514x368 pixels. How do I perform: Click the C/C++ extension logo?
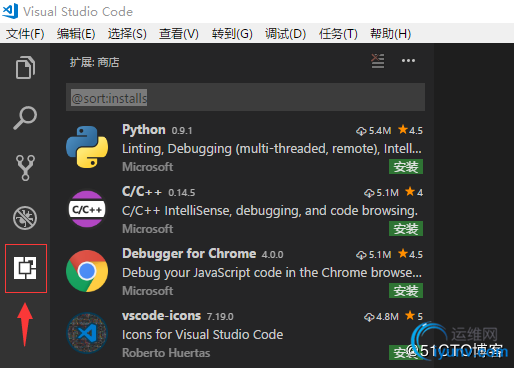(87, 209)
